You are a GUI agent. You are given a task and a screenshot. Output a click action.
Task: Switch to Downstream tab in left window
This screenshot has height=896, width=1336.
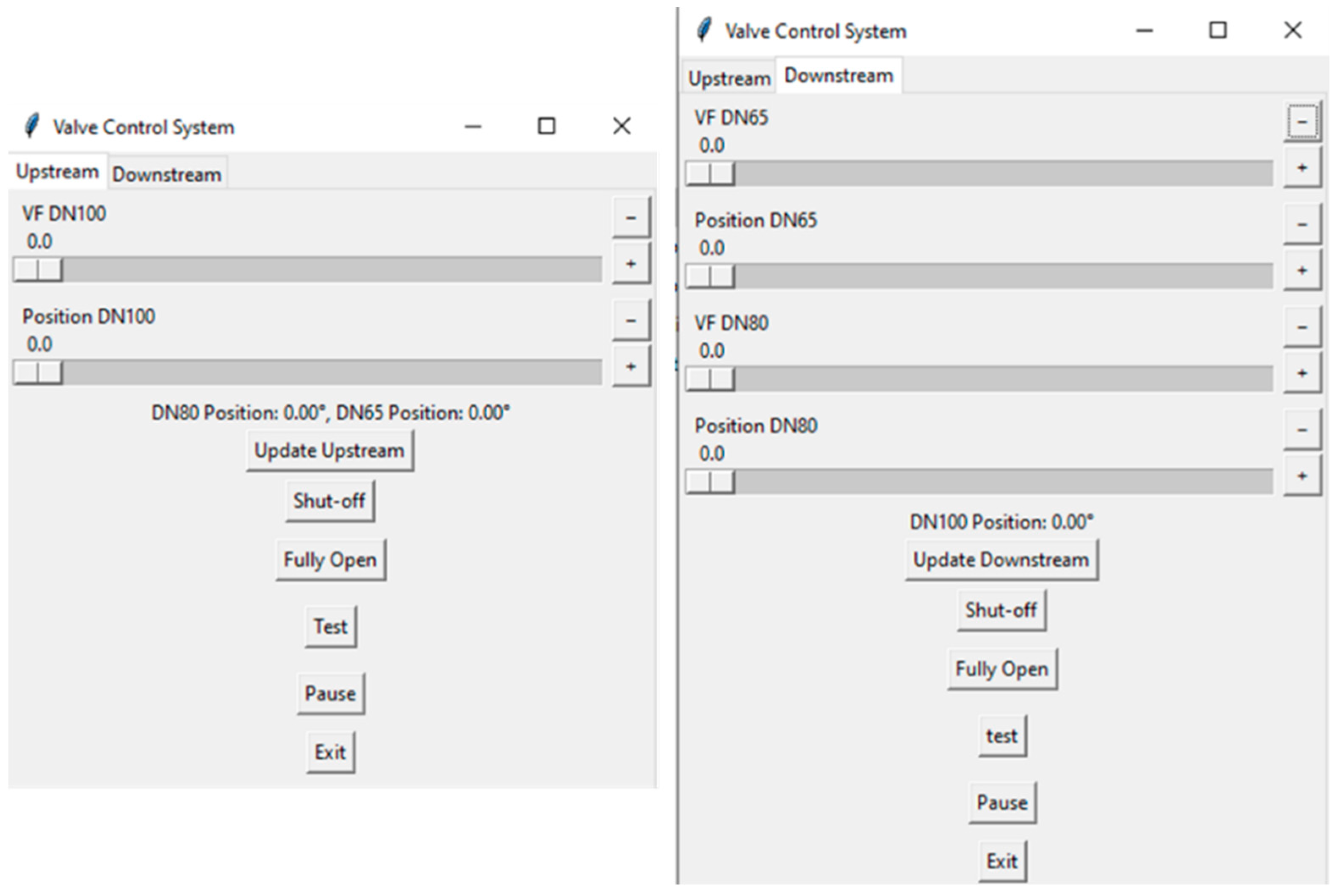coord(166,174)
